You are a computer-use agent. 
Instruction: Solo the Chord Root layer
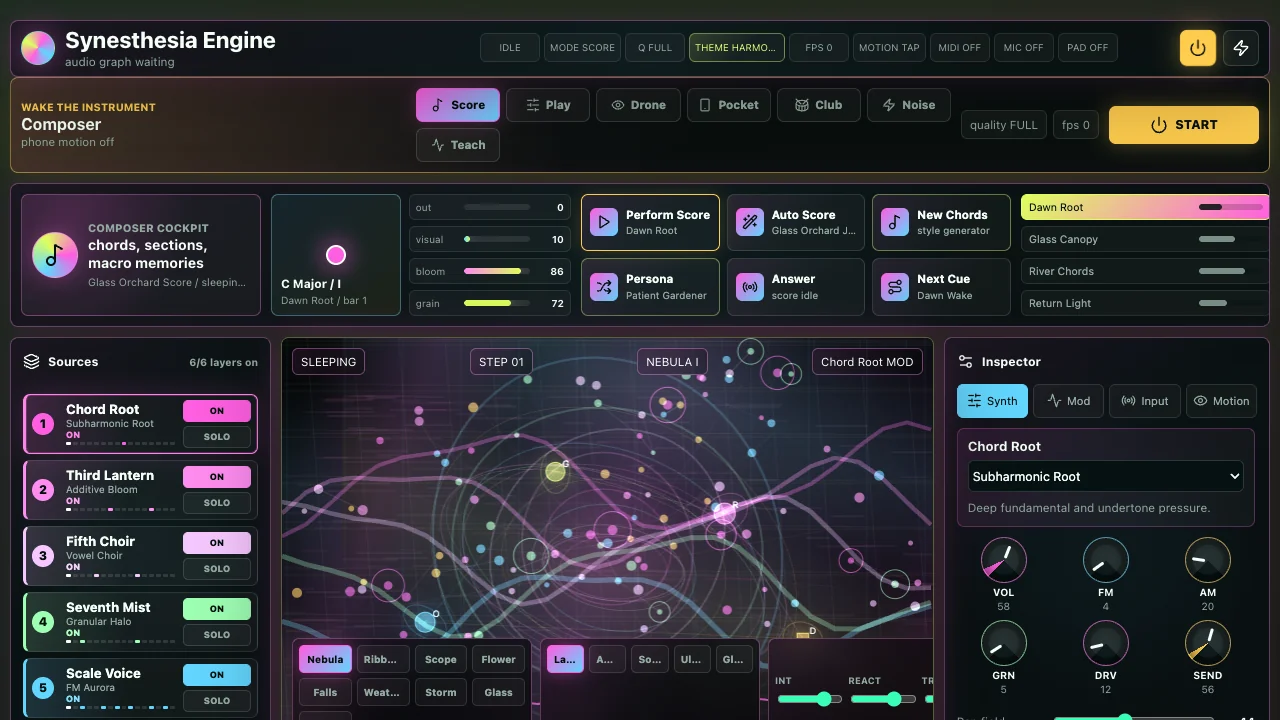[217, 437]
